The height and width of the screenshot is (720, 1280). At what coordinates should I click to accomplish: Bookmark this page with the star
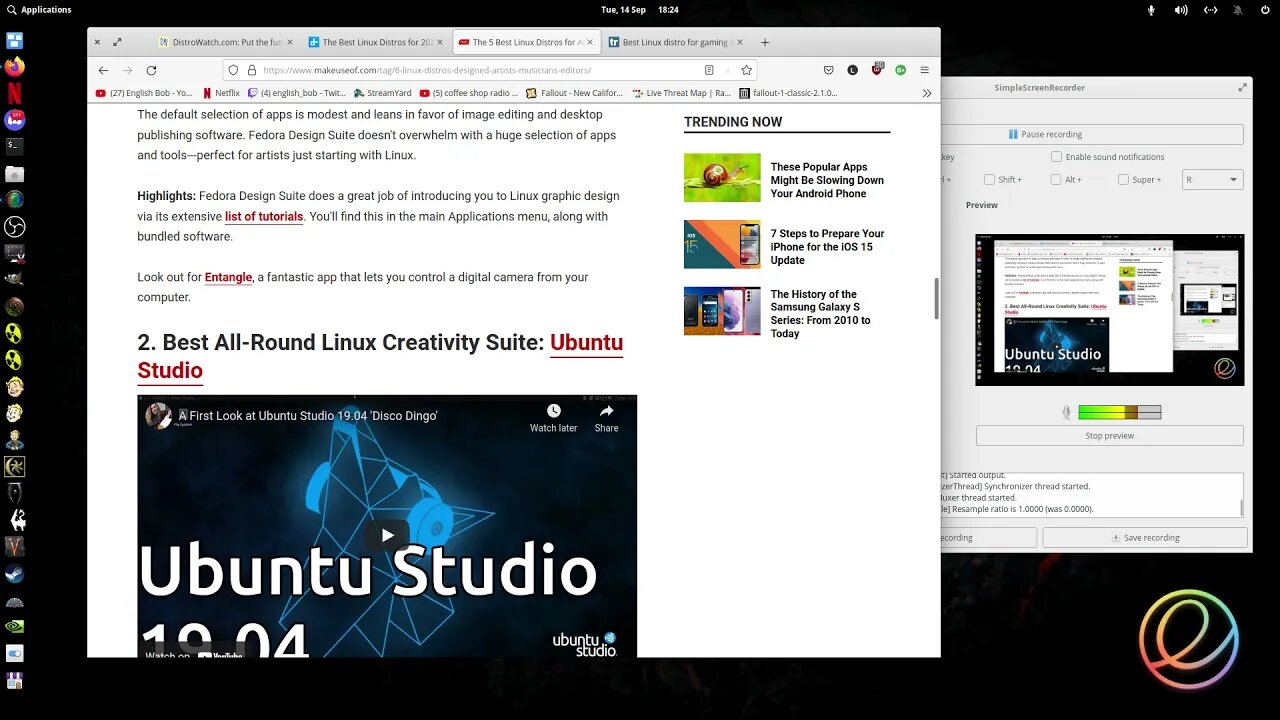click(x=746, y=70)
